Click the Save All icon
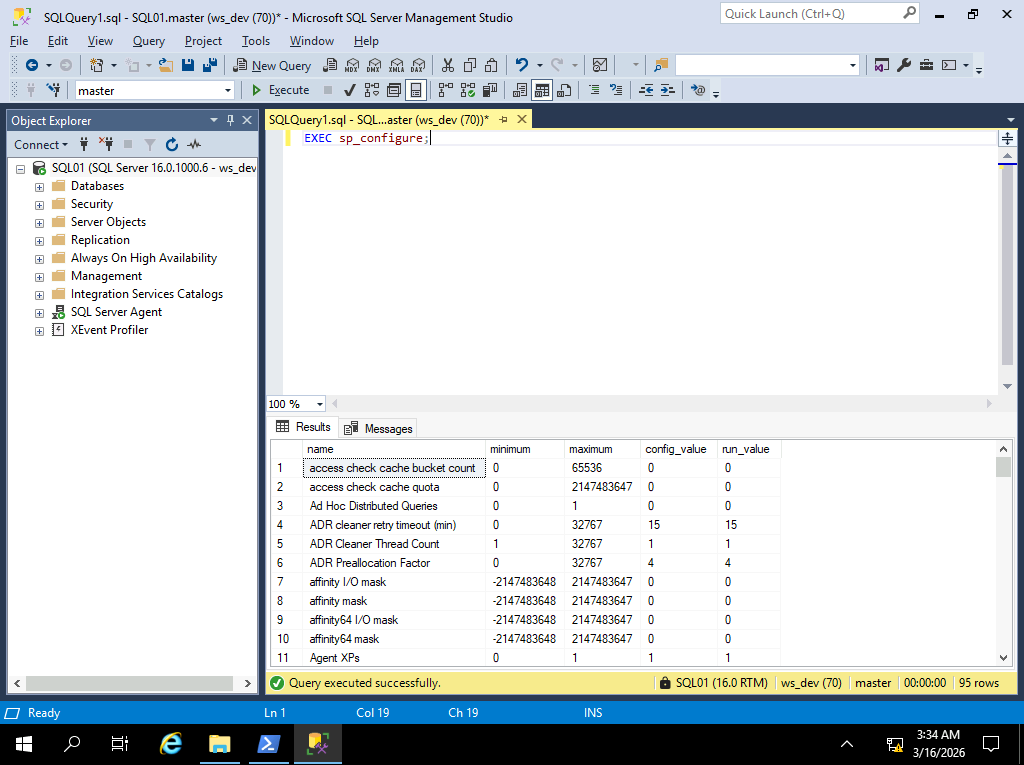This screenshot has height=765, width=1024. (x=210, y=65)
